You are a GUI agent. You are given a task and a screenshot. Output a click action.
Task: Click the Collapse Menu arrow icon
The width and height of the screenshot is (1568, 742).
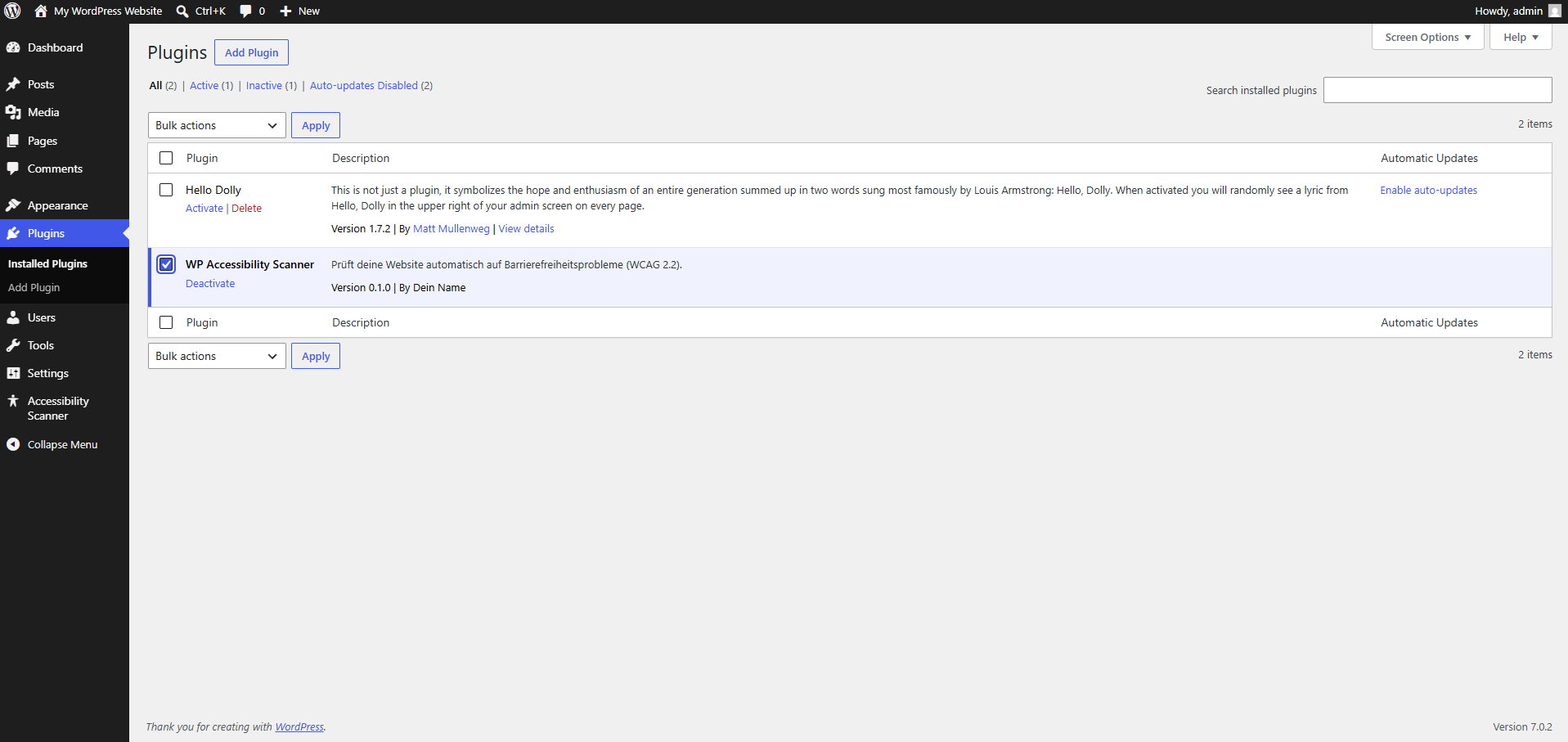coord(13,444)
